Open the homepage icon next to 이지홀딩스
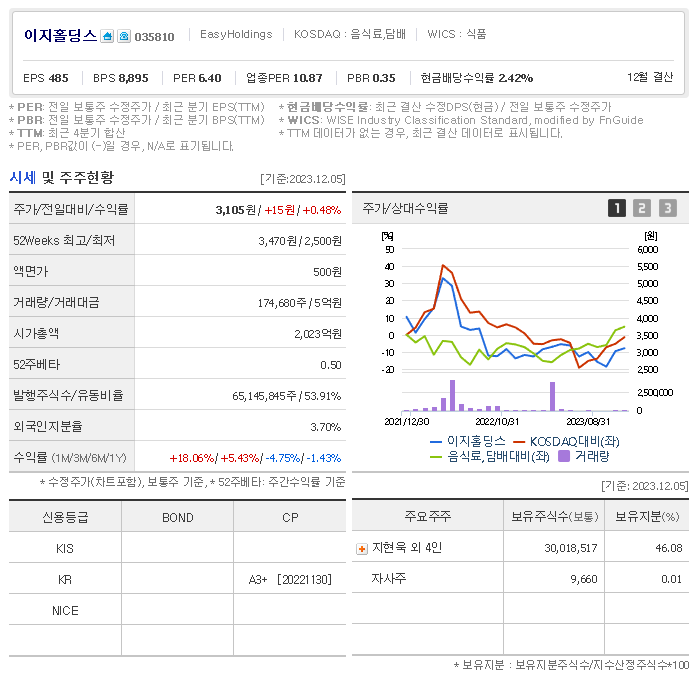This screenshot has height=681, width=696. tap(107, 36)
